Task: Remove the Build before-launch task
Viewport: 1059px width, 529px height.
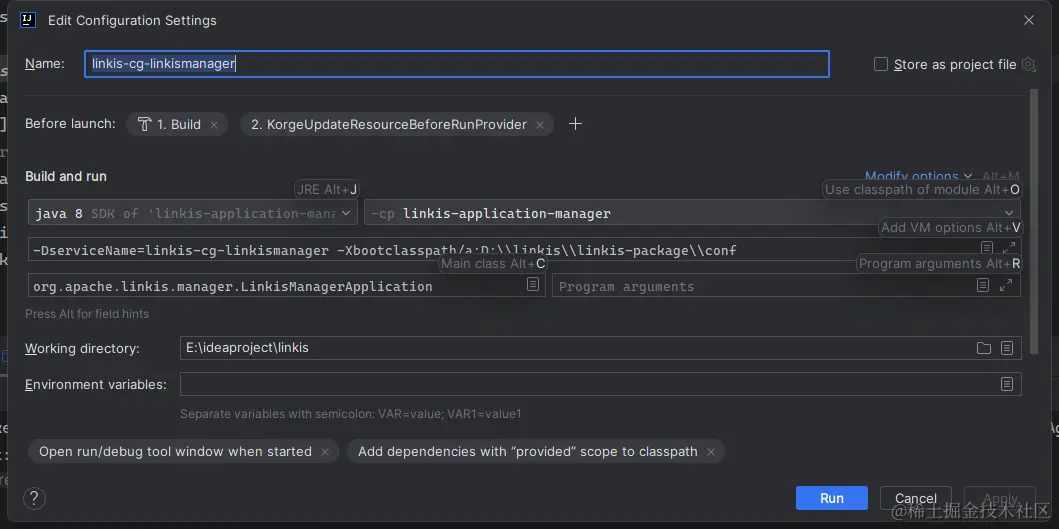Action: [214, 125]
